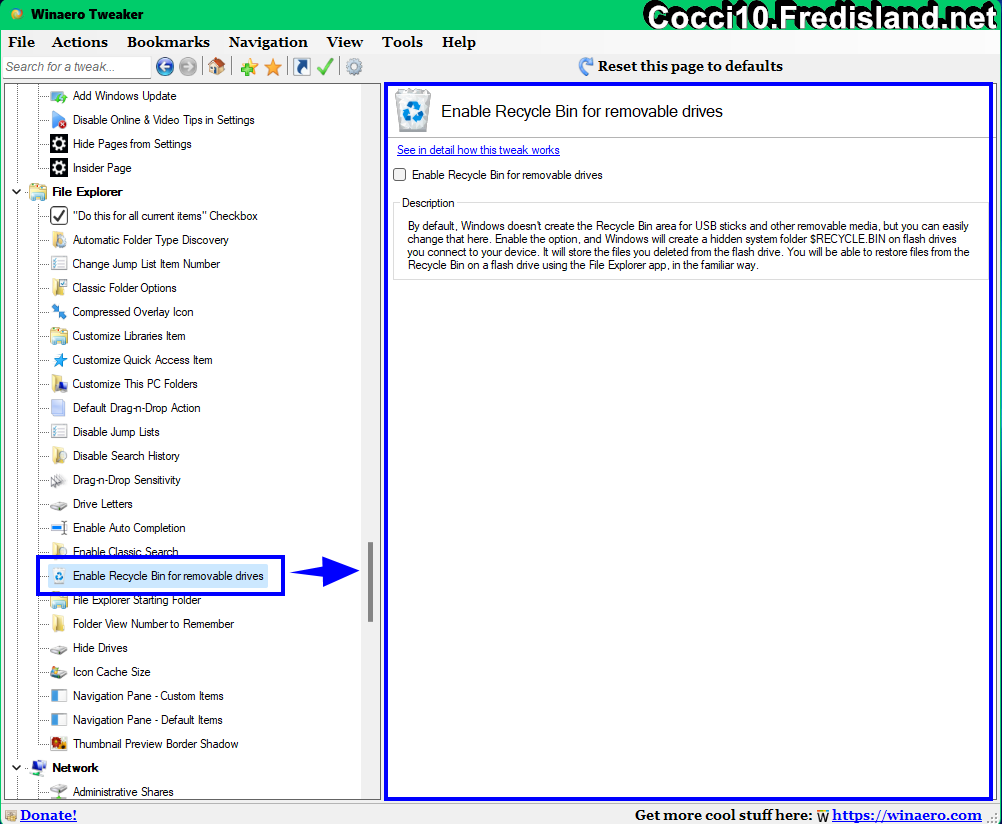The width and height of the screenshot is (1002, 824).
Task: Click the Disable Jump Lists icon
Action: (x=59, y=431)
